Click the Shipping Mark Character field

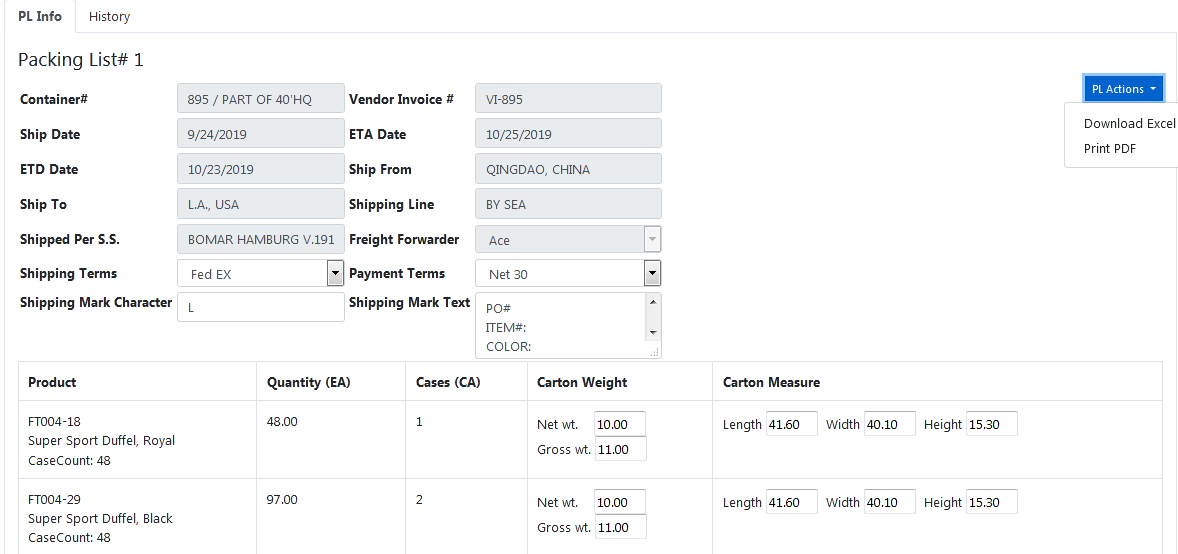click(260, 307)
